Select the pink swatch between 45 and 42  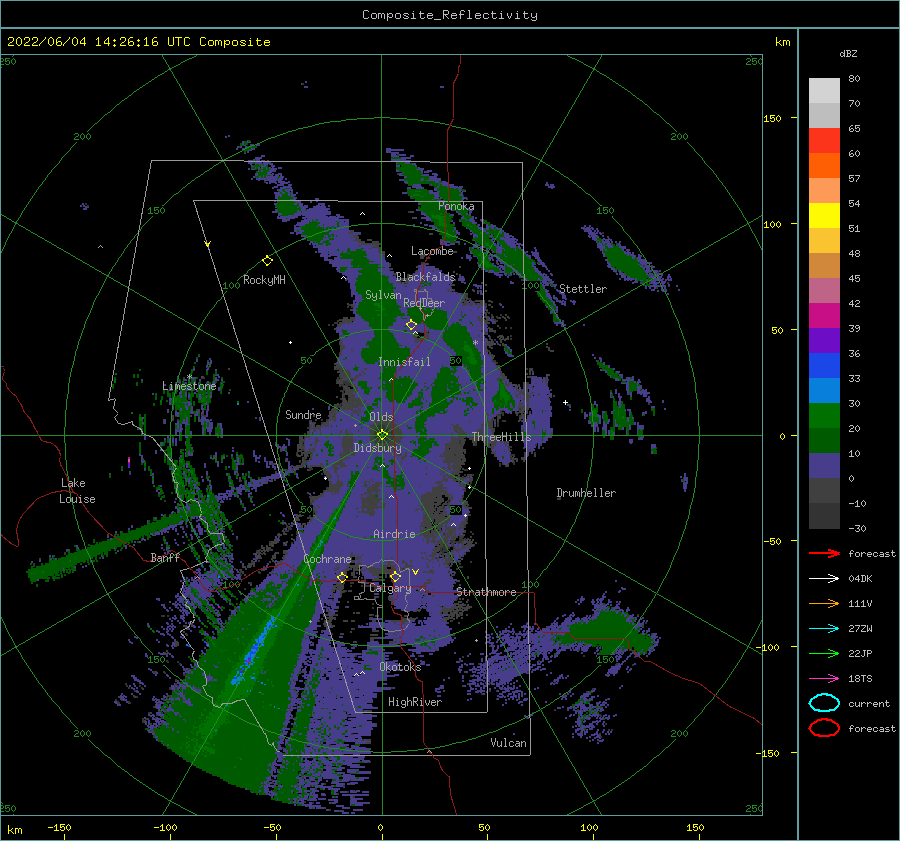(x=824, y=290)
